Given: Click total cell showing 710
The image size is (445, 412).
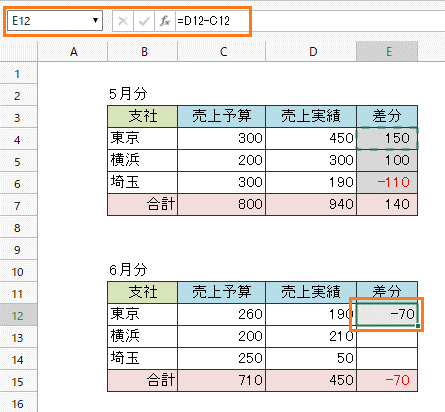Looking at the screenshot, I should point(222,380).
